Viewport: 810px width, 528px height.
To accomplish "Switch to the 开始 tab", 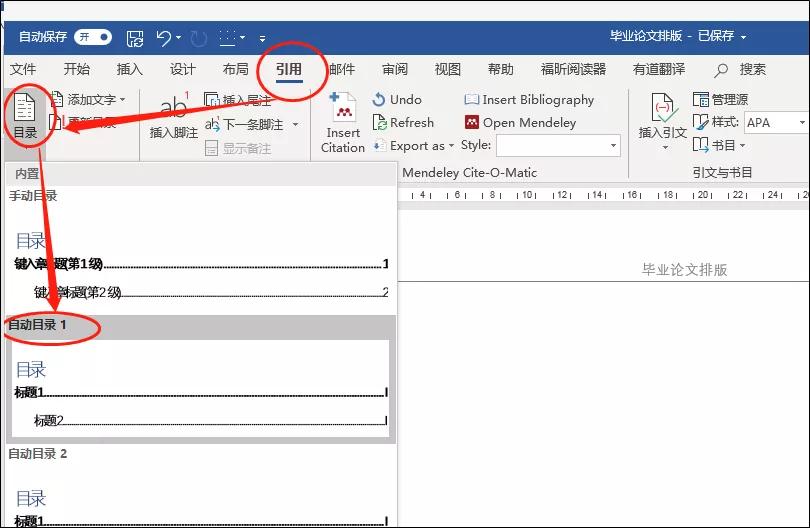I will tap(76, 69).
